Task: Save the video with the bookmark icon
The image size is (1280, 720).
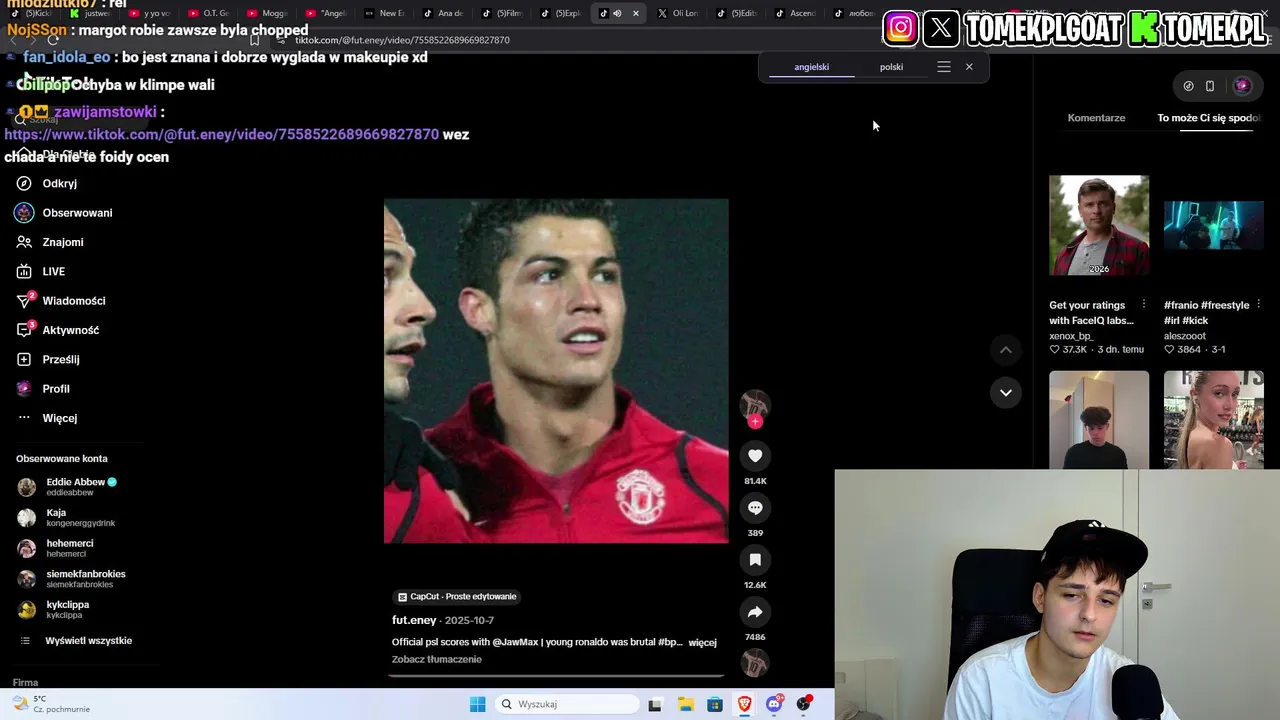Action: pyautogui.click(x=755, y=560)
